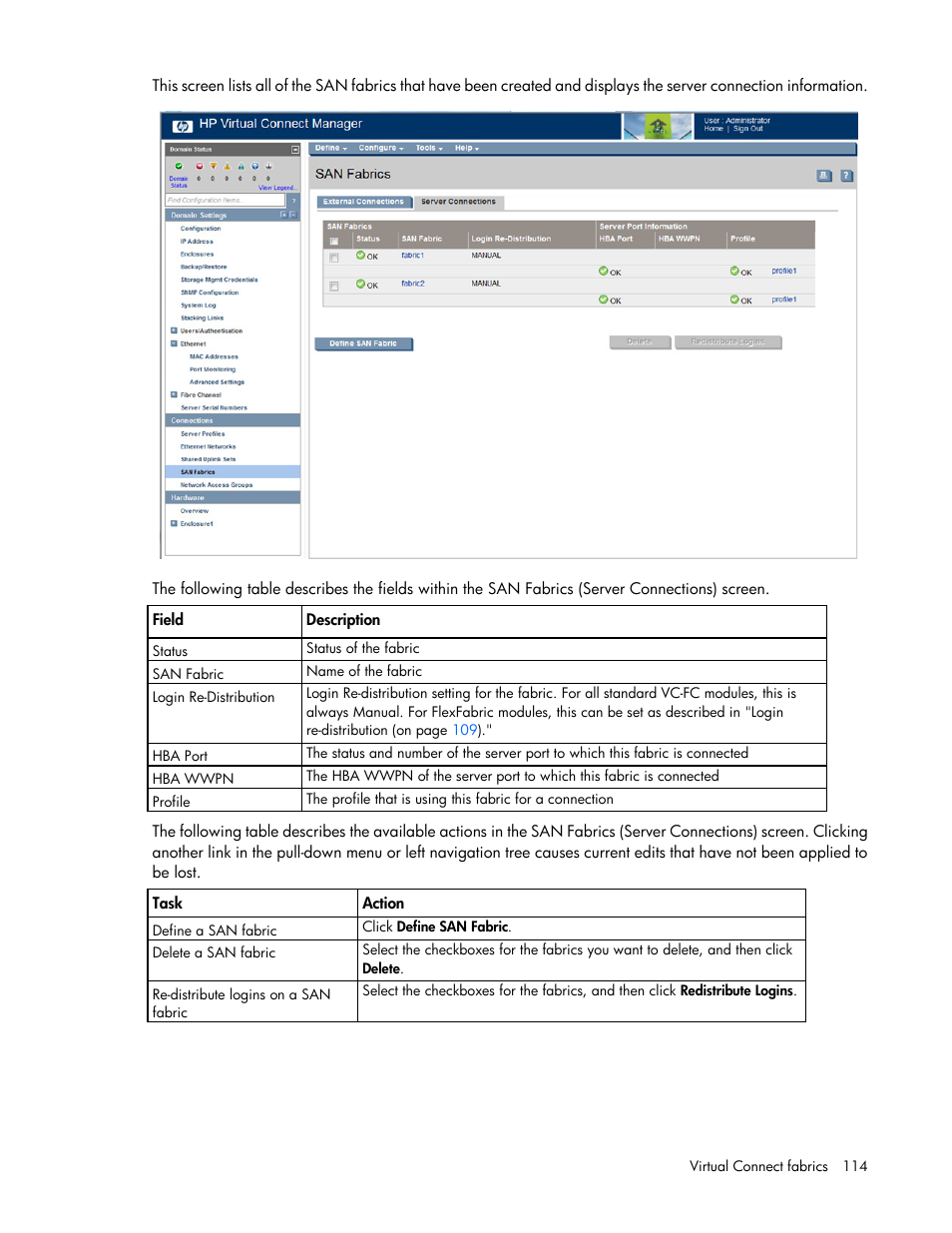Open the fabric2 link
Screen dimensions: 952x1233
coord(413,284)
